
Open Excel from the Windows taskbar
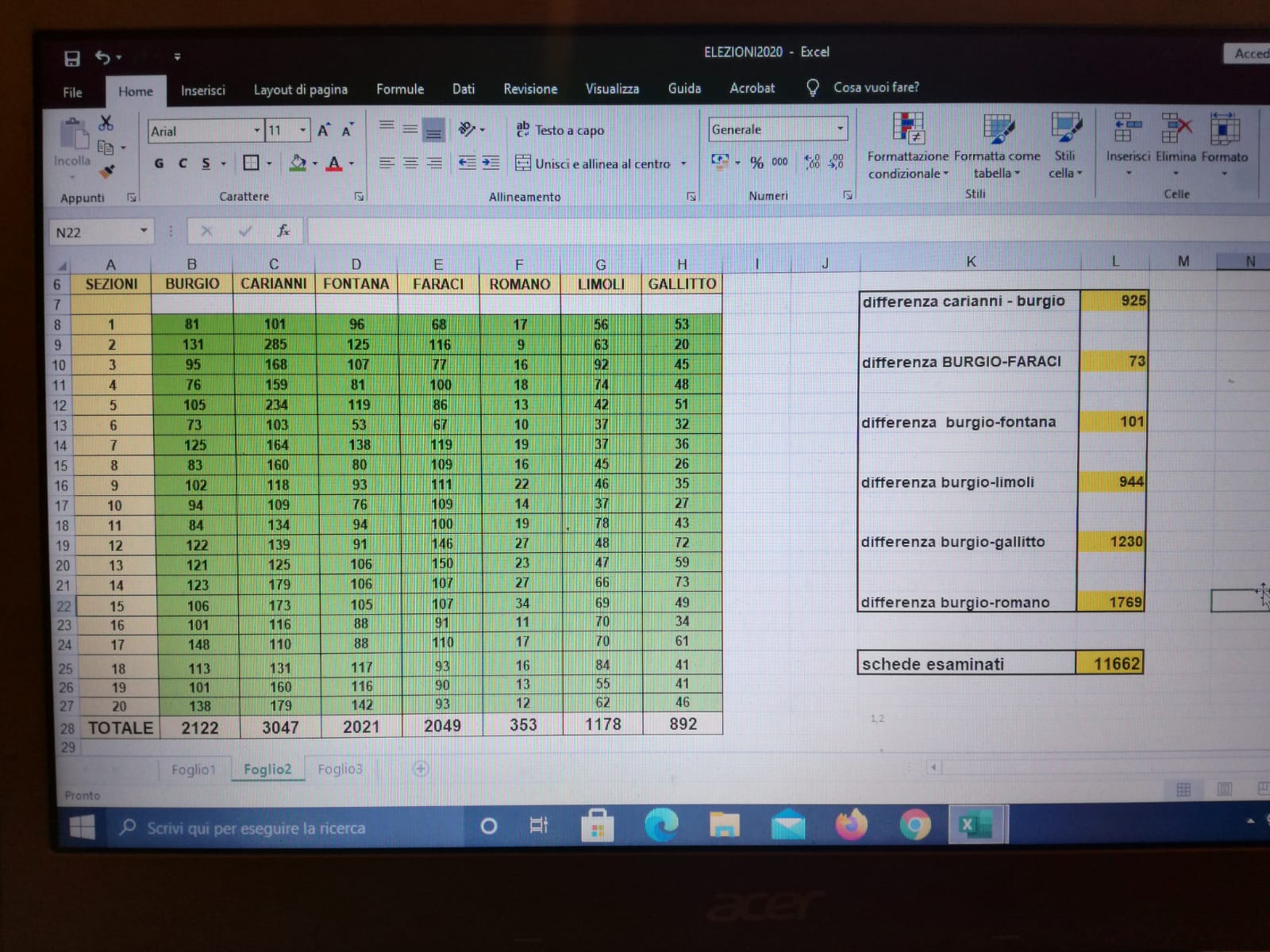pos(974,826)
